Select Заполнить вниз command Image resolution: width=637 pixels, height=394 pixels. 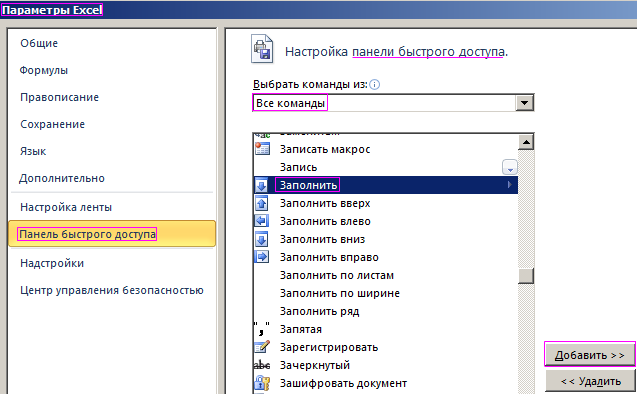coord(386,239)
